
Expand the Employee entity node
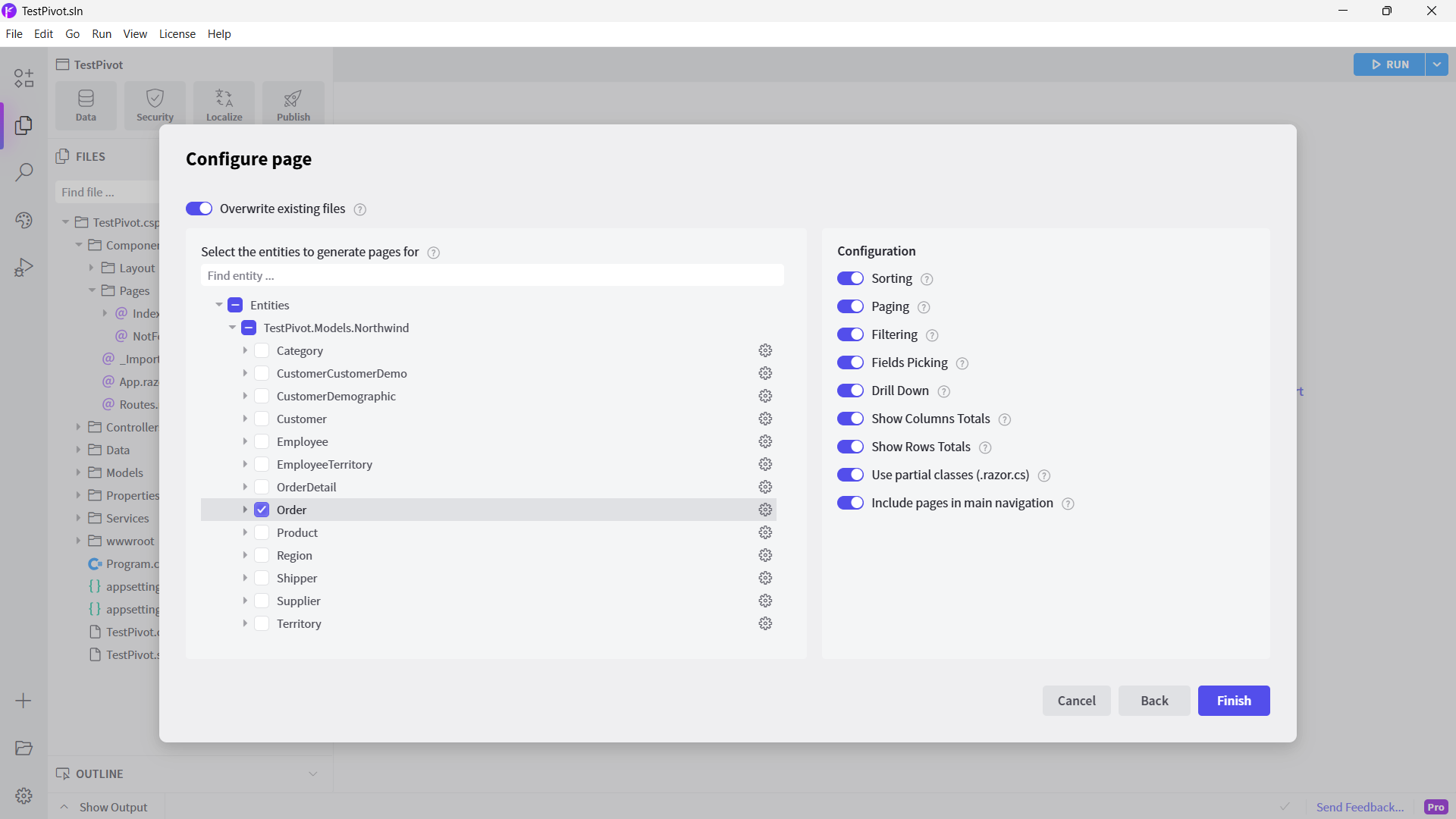point(245,441)
